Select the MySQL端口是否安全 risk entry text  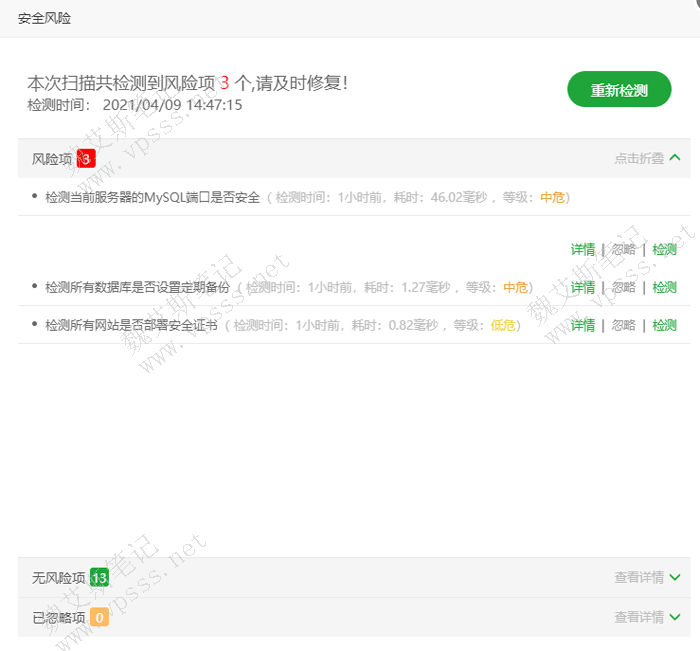point(152,198)
